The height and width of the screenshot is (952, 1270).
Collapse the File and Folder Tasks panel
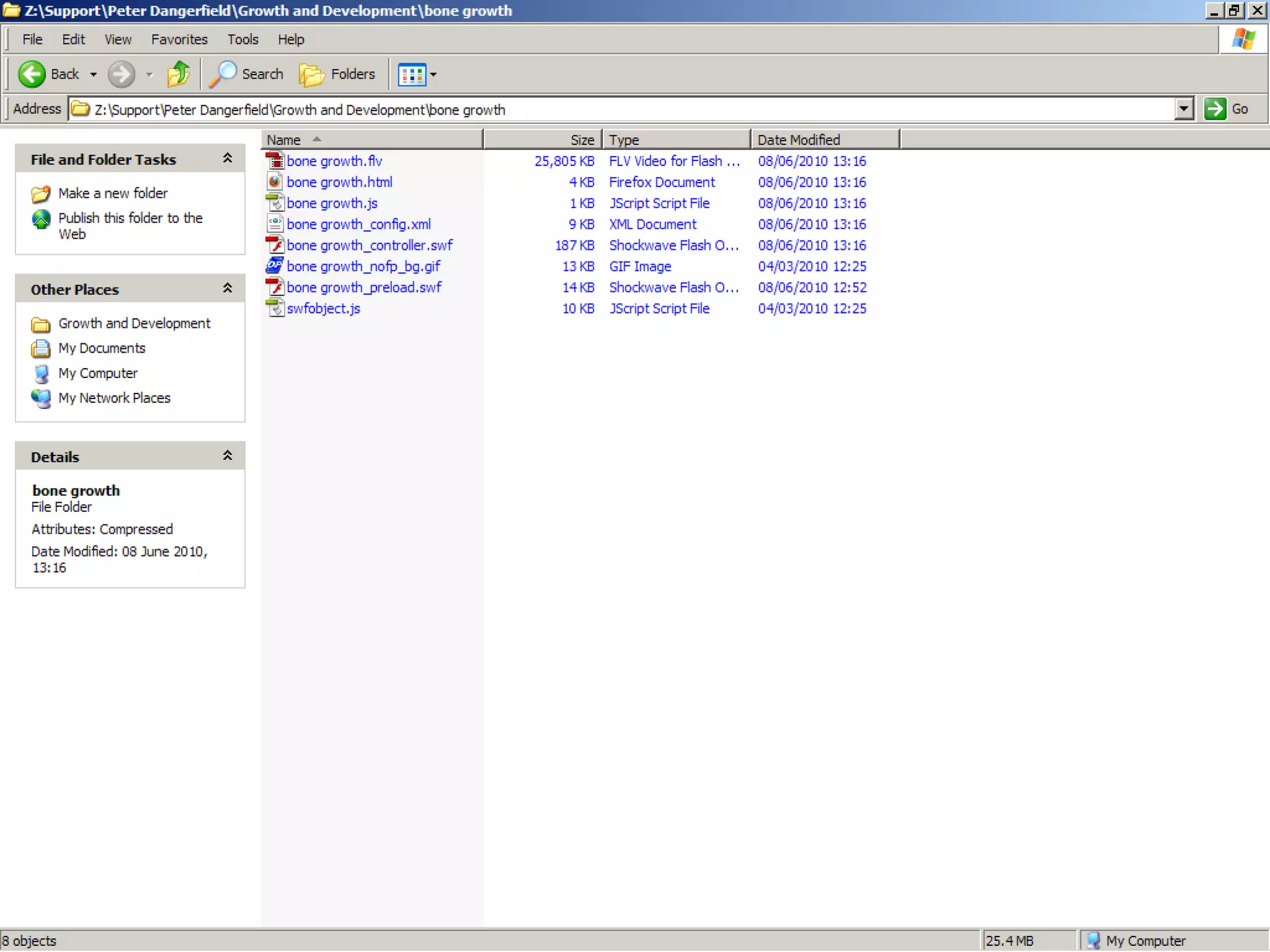[x=228, y=159]
